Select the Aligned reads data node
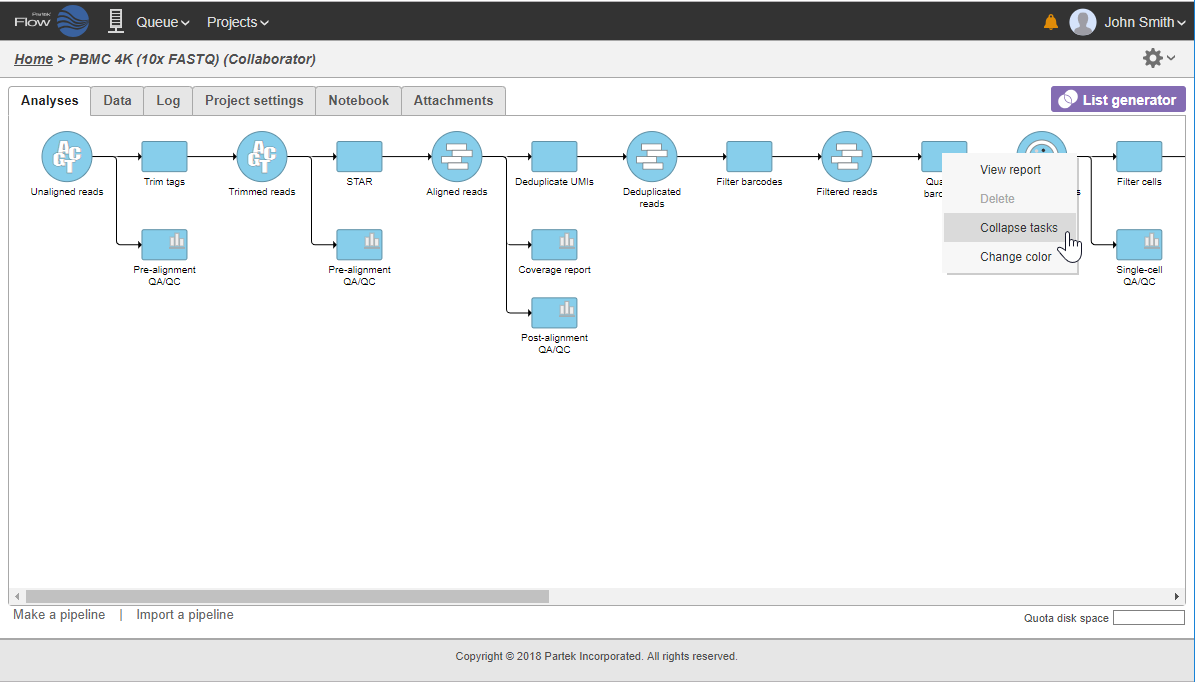The image size is (1195, 682). (x=457, y=157)
